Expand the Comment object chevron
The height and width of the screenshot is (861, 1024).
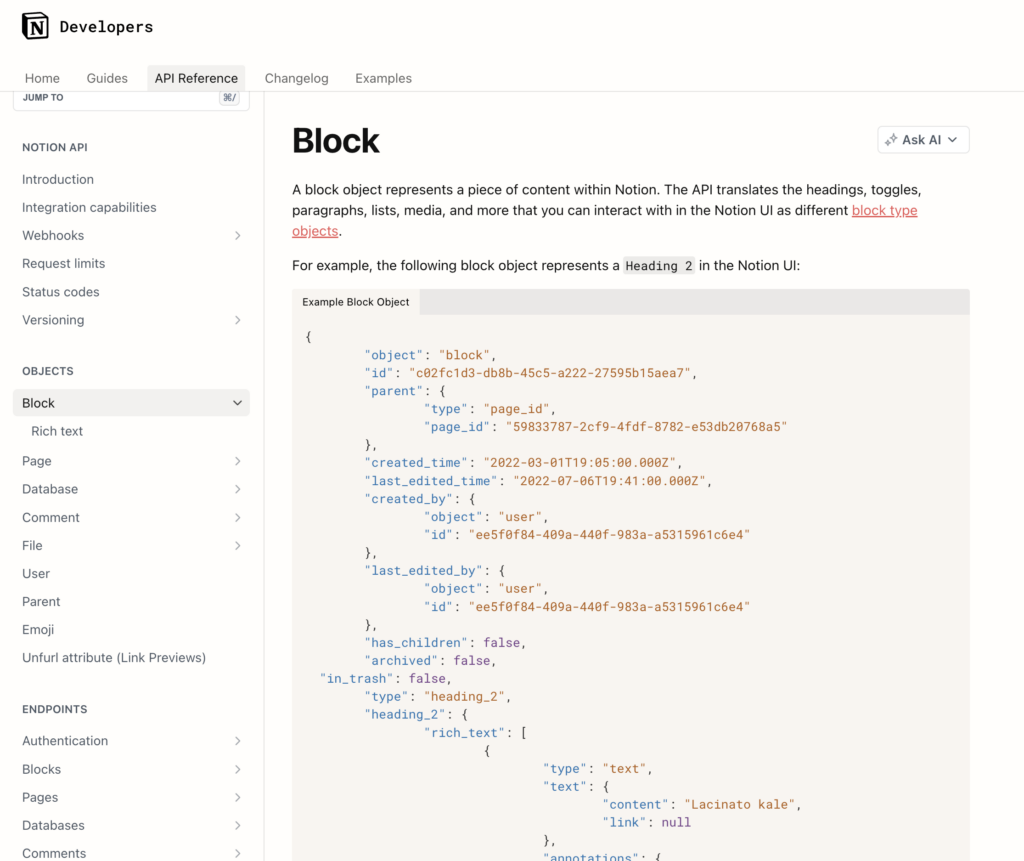click(x=238, y=517)
